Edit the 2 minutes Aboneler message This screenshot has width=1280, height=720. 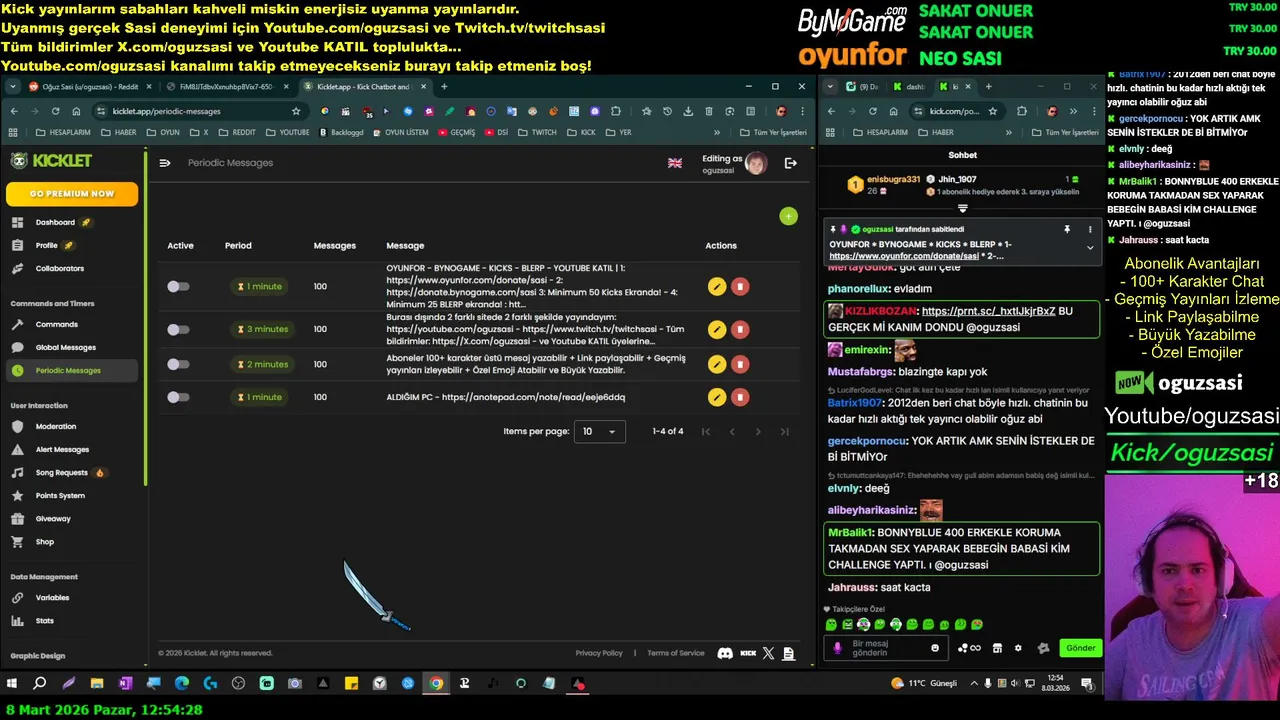[x=716, y=364]
